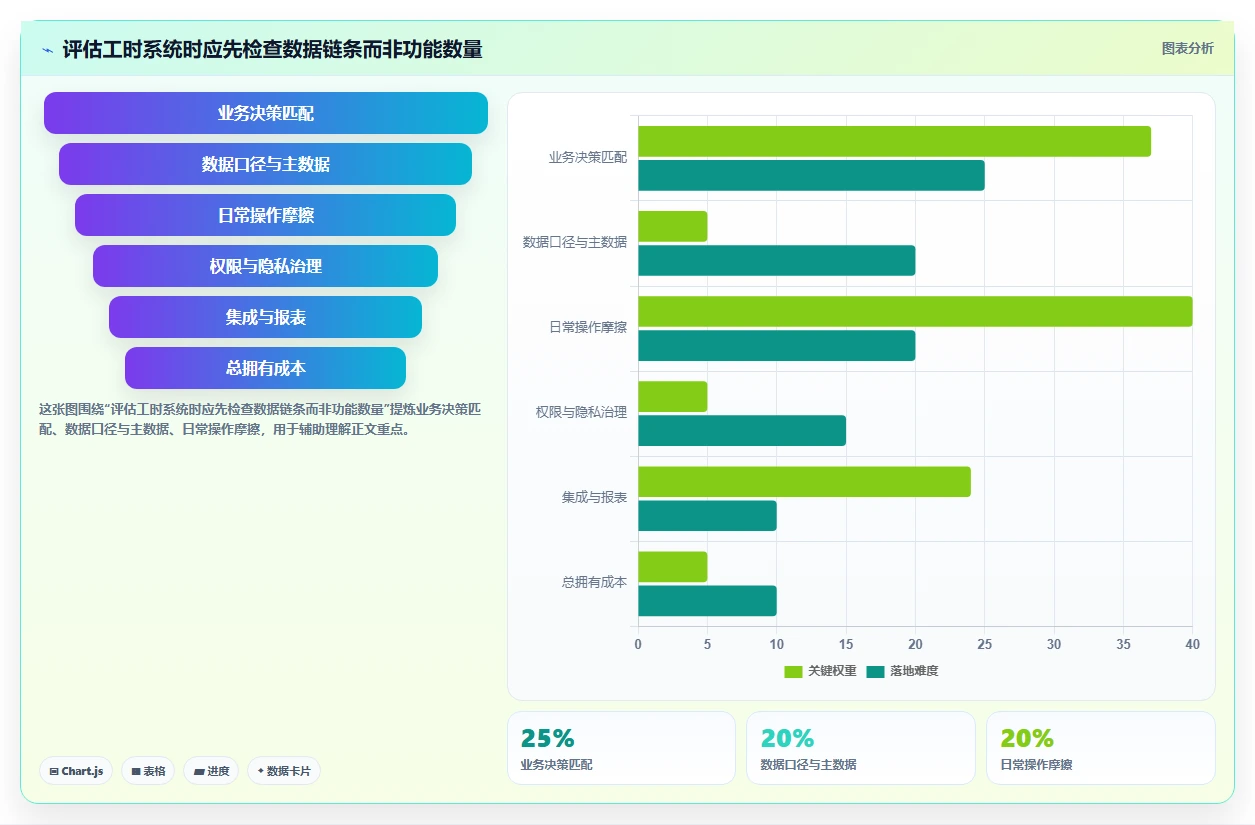Screen dimensions: 1255x825
Task: Select the 权限与隐私治理 funnel stage
Action: 266,266
